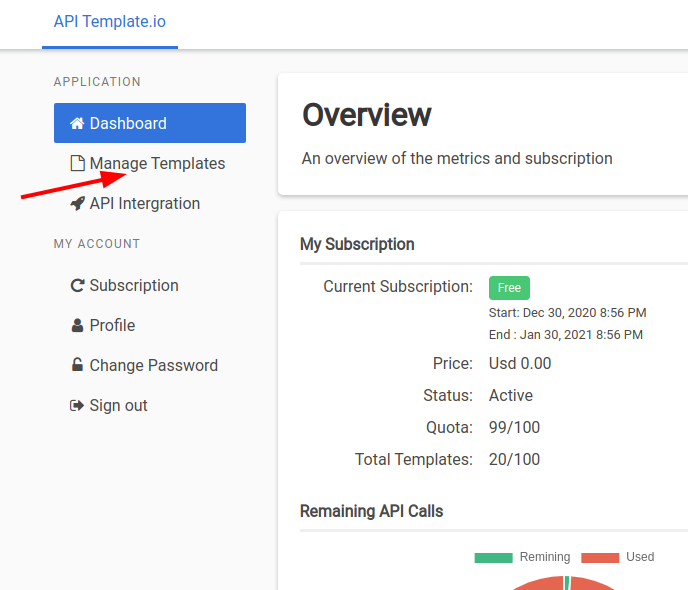Click the Active status value
688x590 pixels.
pyautogui.click(x=511, y=395)
